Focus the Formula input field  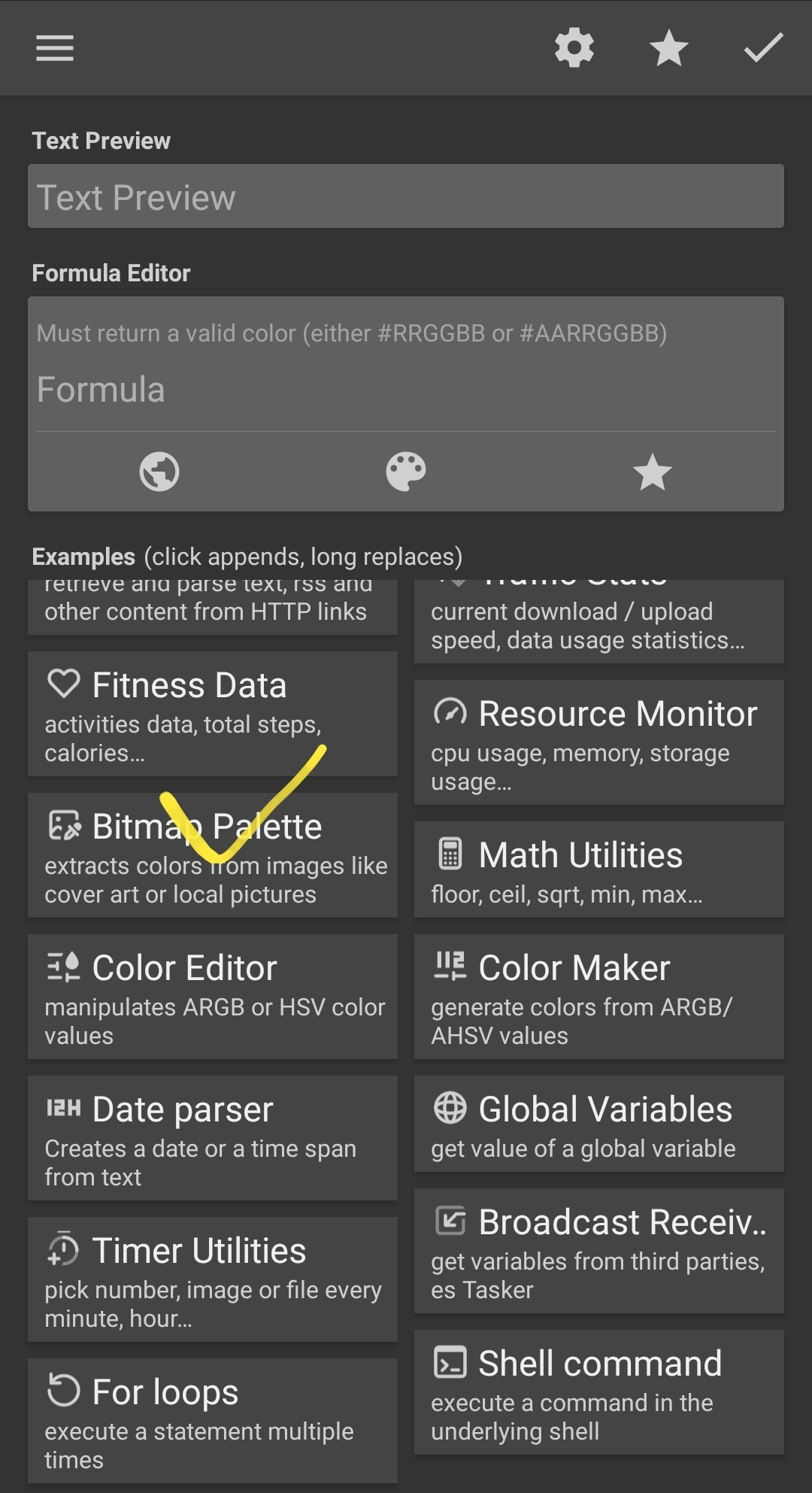point(406,390)
